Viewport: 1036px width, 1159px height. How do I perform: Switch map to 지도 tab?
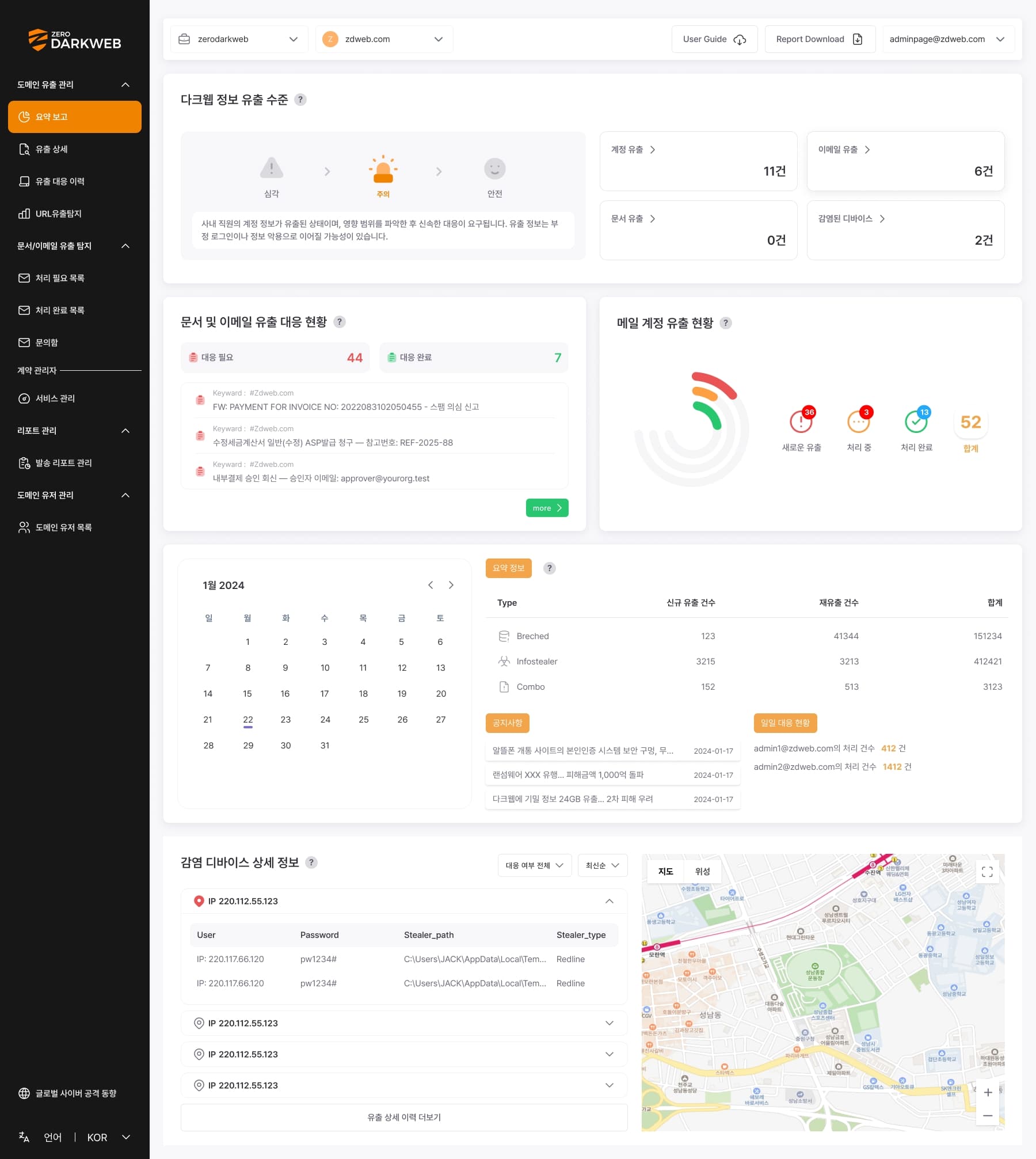[x=665, y=872]
